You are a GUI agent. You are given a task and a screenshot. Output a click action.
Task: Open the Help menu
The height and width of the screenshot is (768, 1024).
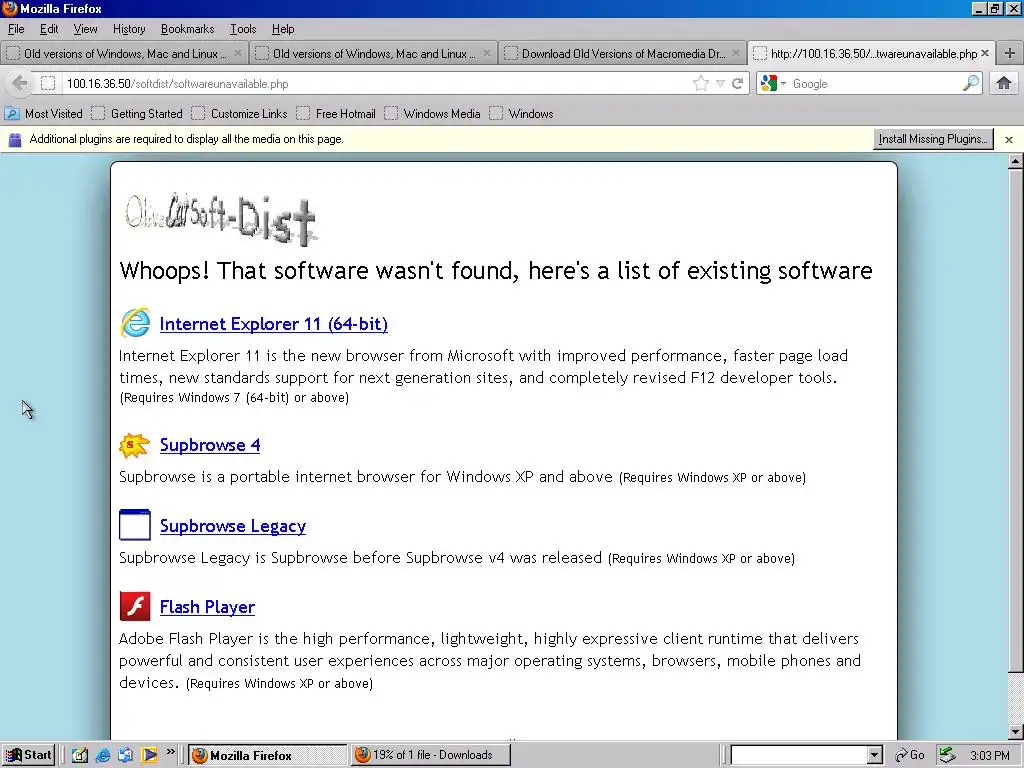point(283,29)
